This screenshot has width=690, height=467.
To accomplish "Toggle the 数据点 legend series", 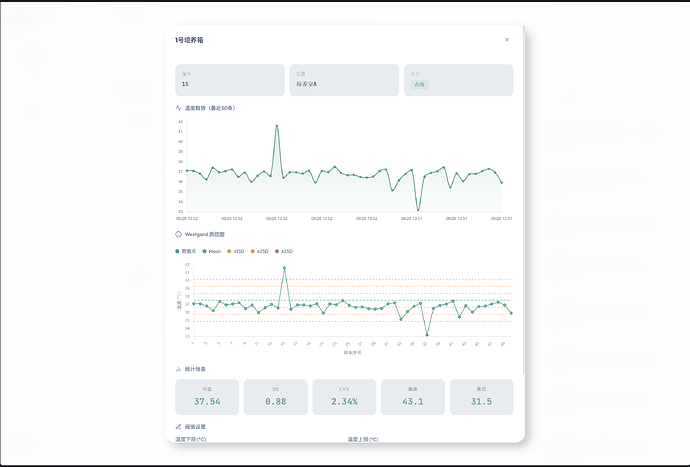I will [x=186, y=251].
